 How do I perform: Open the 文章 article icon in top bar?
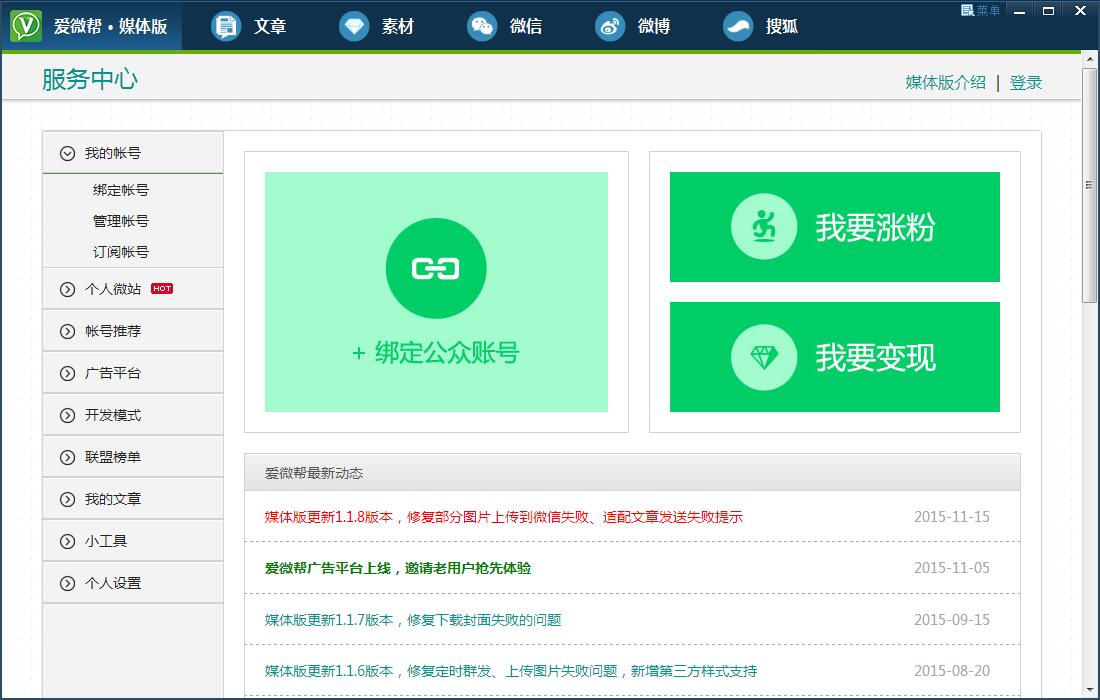click(226, 26)
